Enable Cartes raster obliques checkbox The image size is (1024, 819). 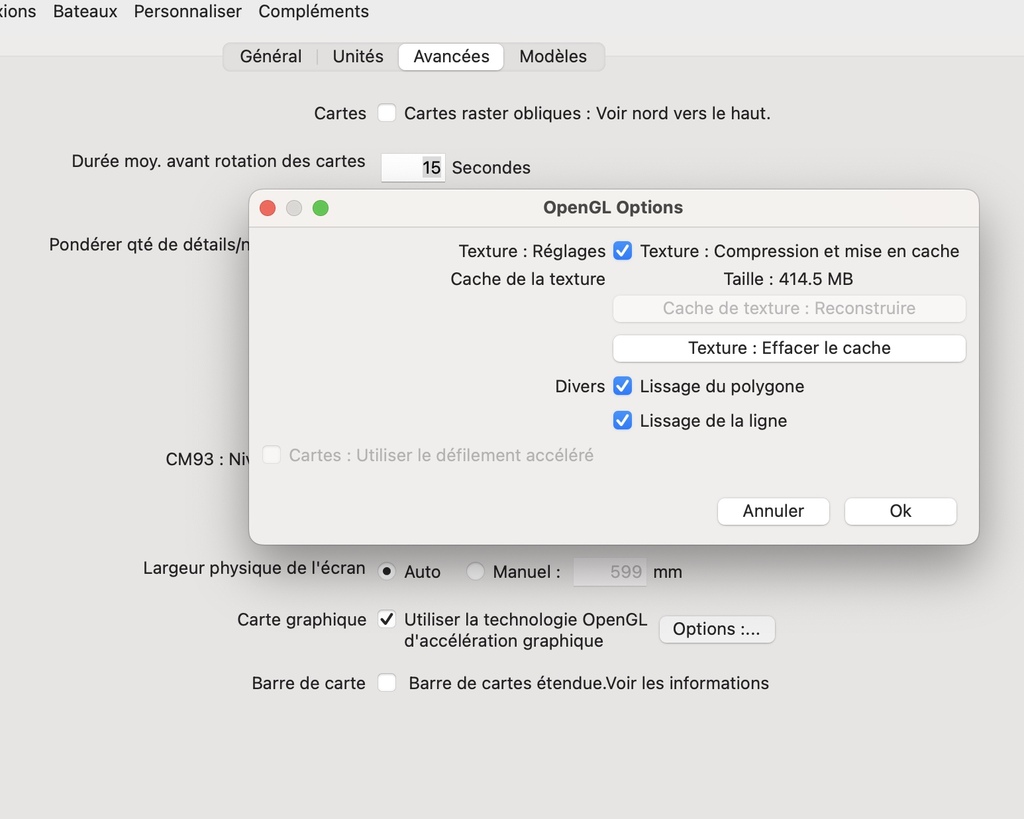pyautogui.click(x=387, y=114)
